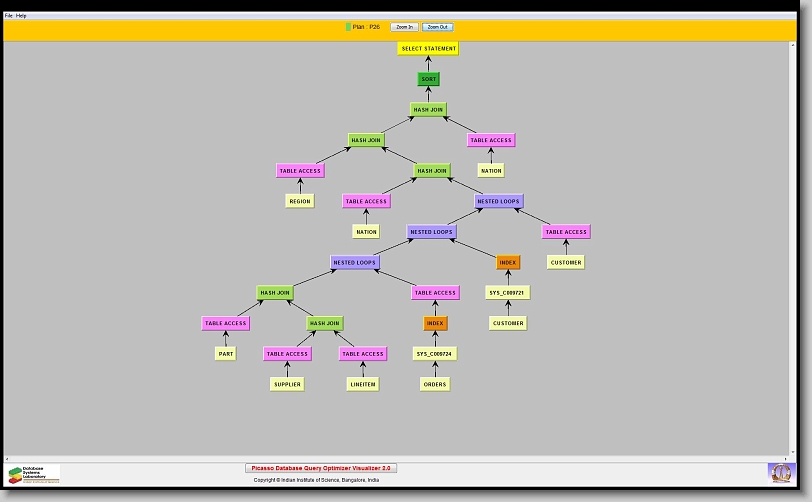
Task: Click the TABLE ACCESS node above REGION
Action: (300, 171)
